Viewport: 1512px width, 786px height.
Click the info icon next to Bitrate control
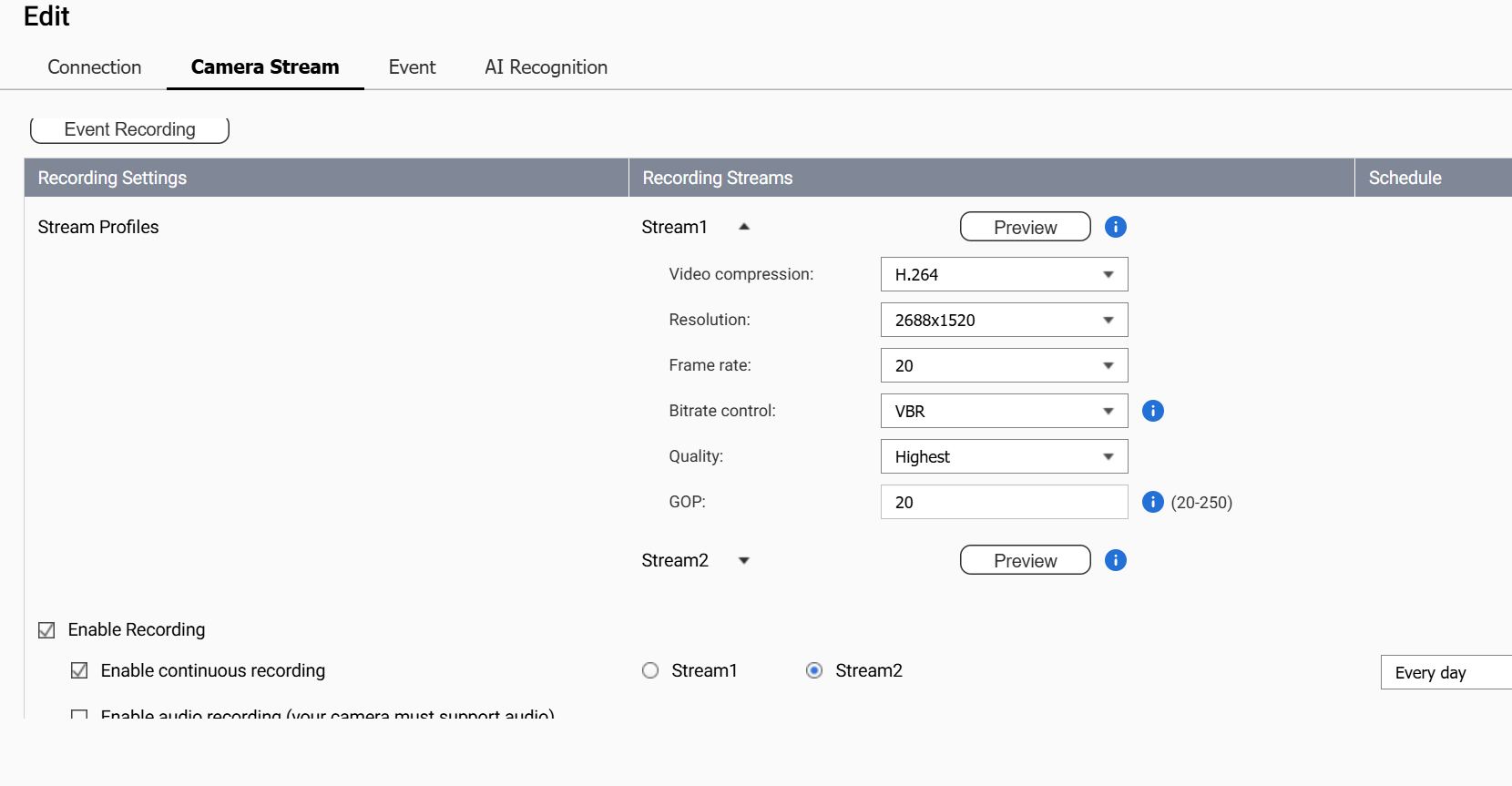click(1152, 411)
